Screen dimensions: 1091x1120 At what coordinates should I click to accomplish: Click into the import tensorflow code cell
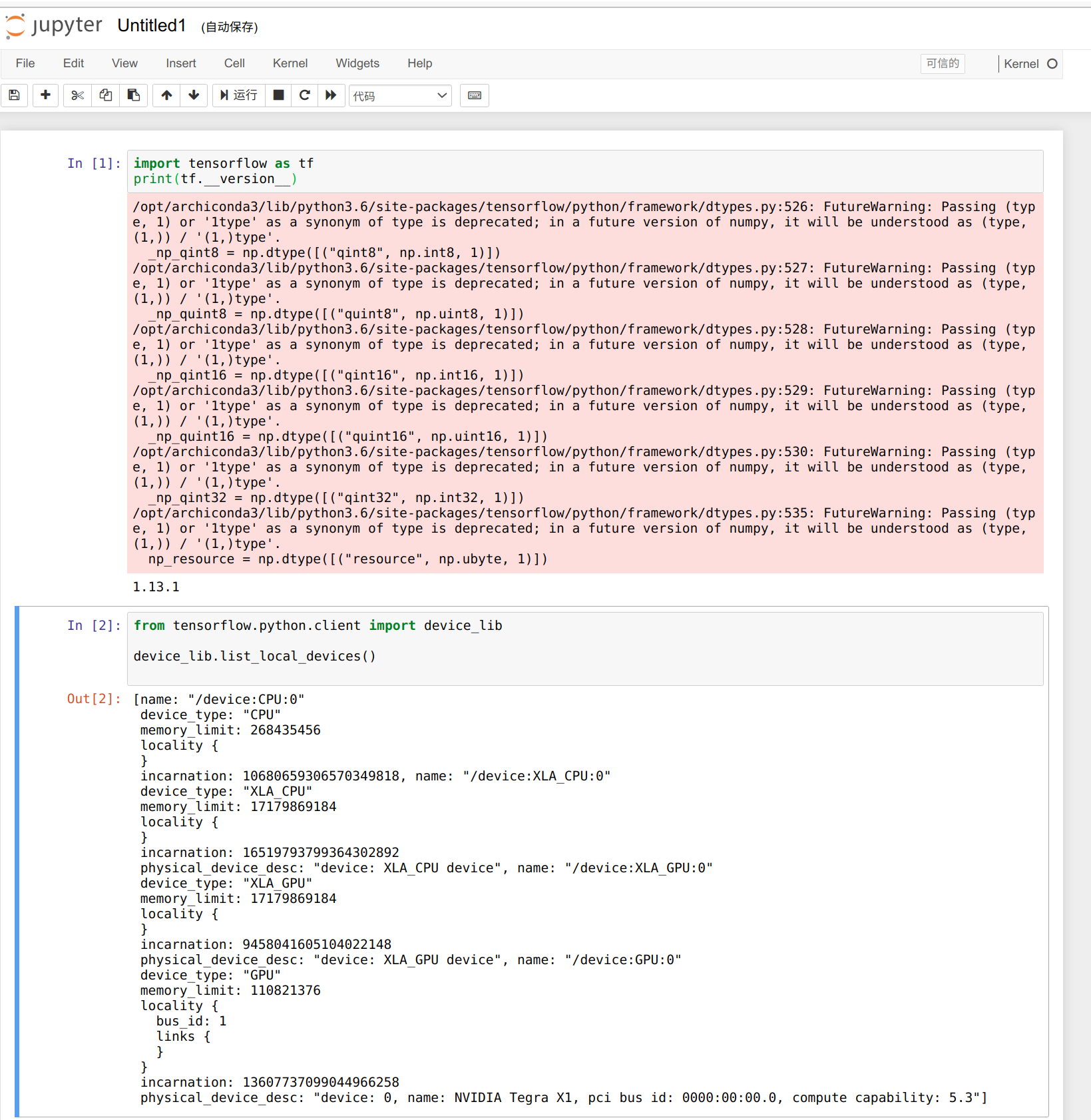[x=585, y=171]
